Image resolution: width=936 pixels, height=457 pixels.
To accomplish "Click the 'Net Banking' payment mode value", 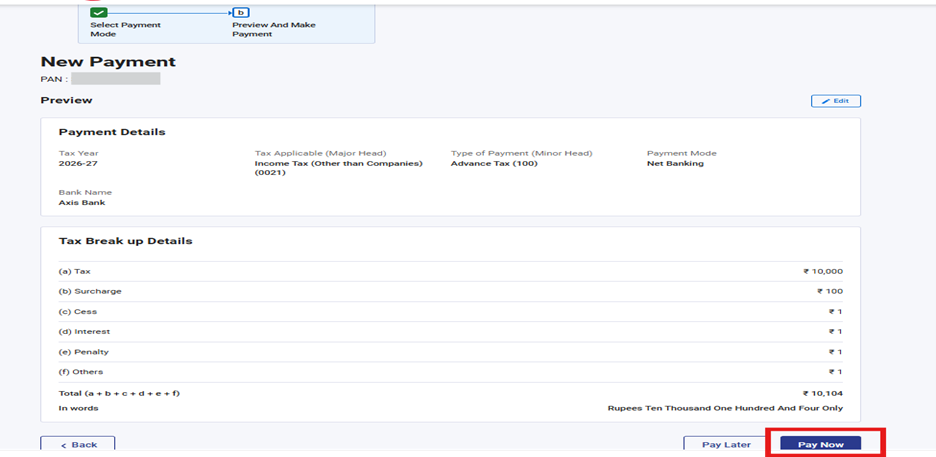I will tap(675, 163).
